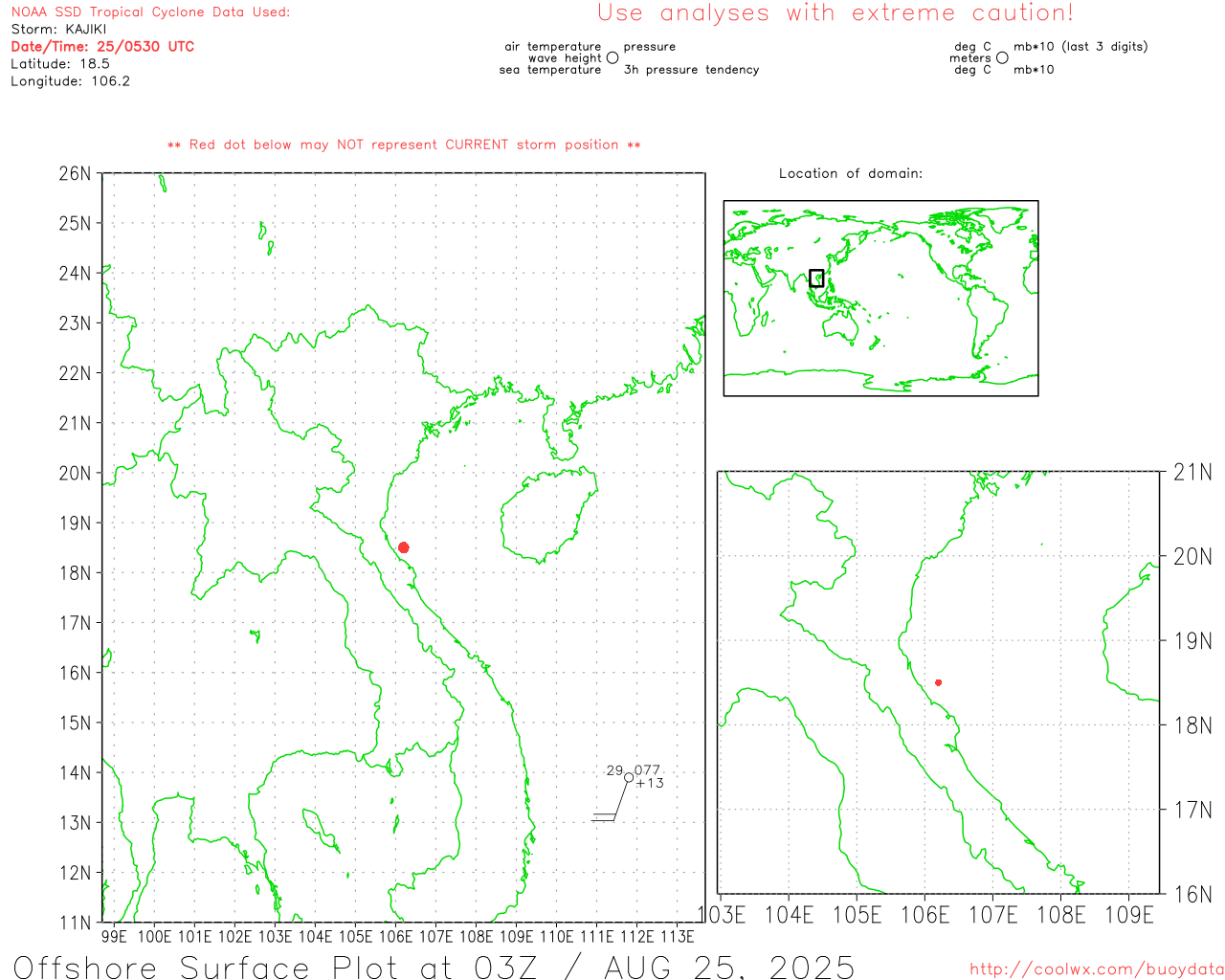This screenshot has width=1225, height=980.
Task: Click the 'Longitude: 106.2' text
Action: pos(70,81)
